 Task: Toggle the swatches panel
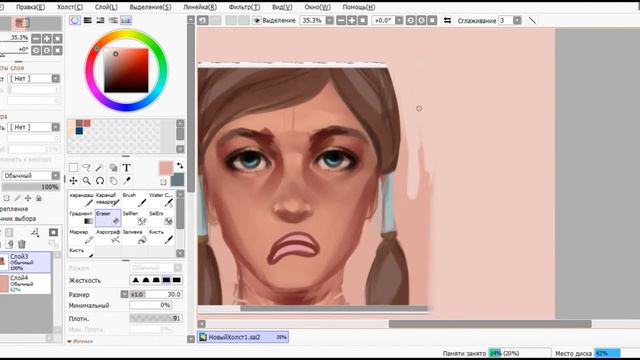126,20
